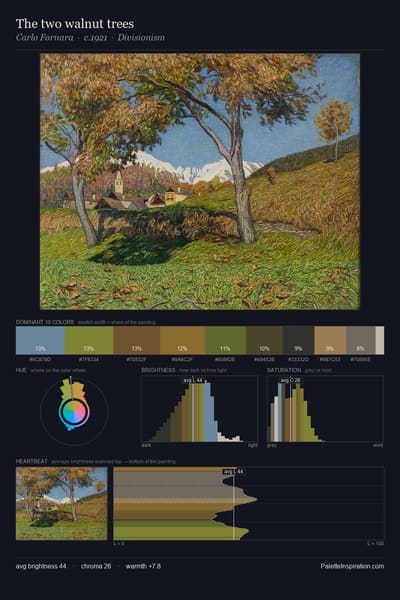Screen dimensions: 400x600
Task: Select the narrow off-white swatch at the palette's end
Action: point(380,340)
